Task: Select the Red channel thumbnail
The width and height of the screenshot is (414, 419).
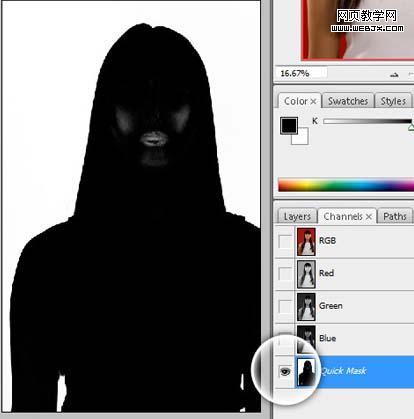Action: pos(306,274)
